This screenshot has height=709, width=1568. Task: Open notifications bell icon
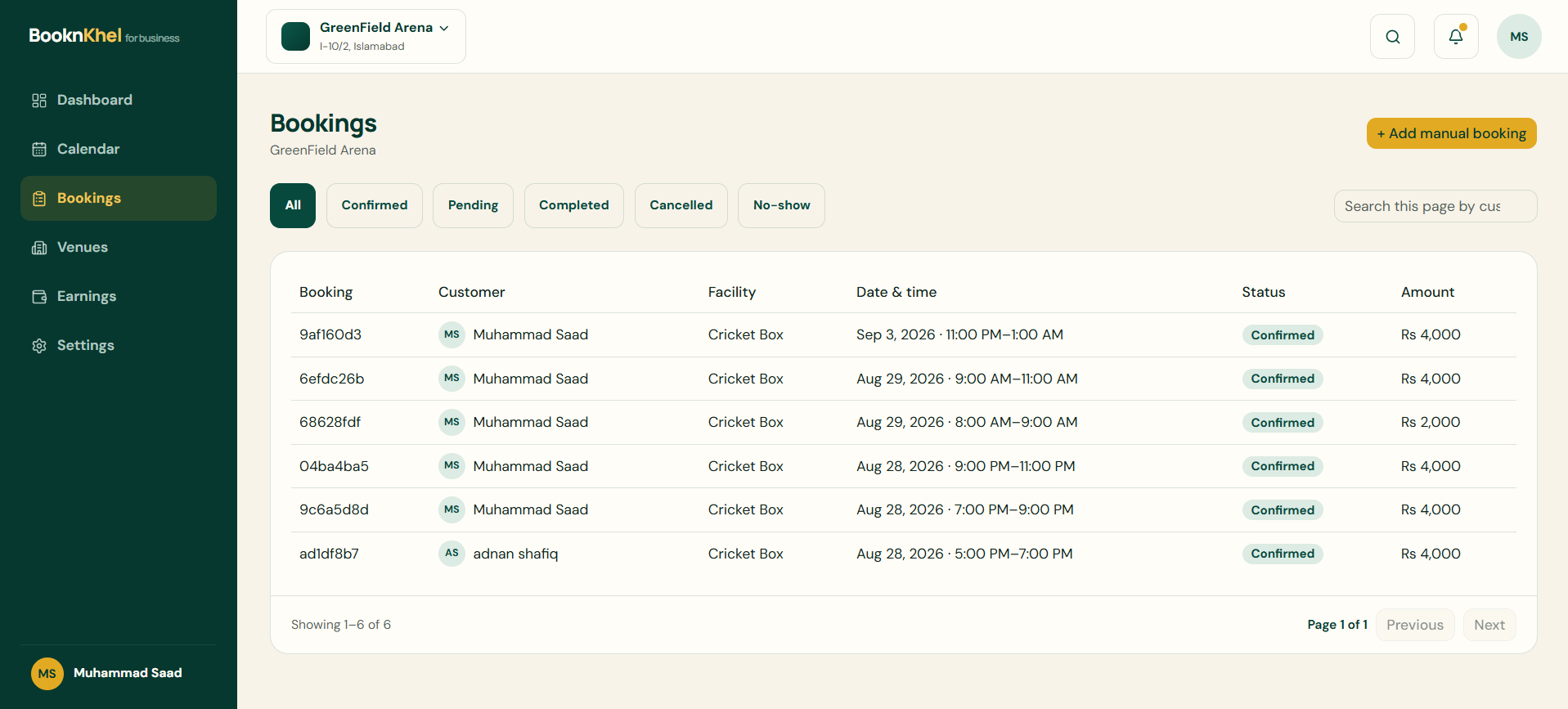pos(1456,37)
